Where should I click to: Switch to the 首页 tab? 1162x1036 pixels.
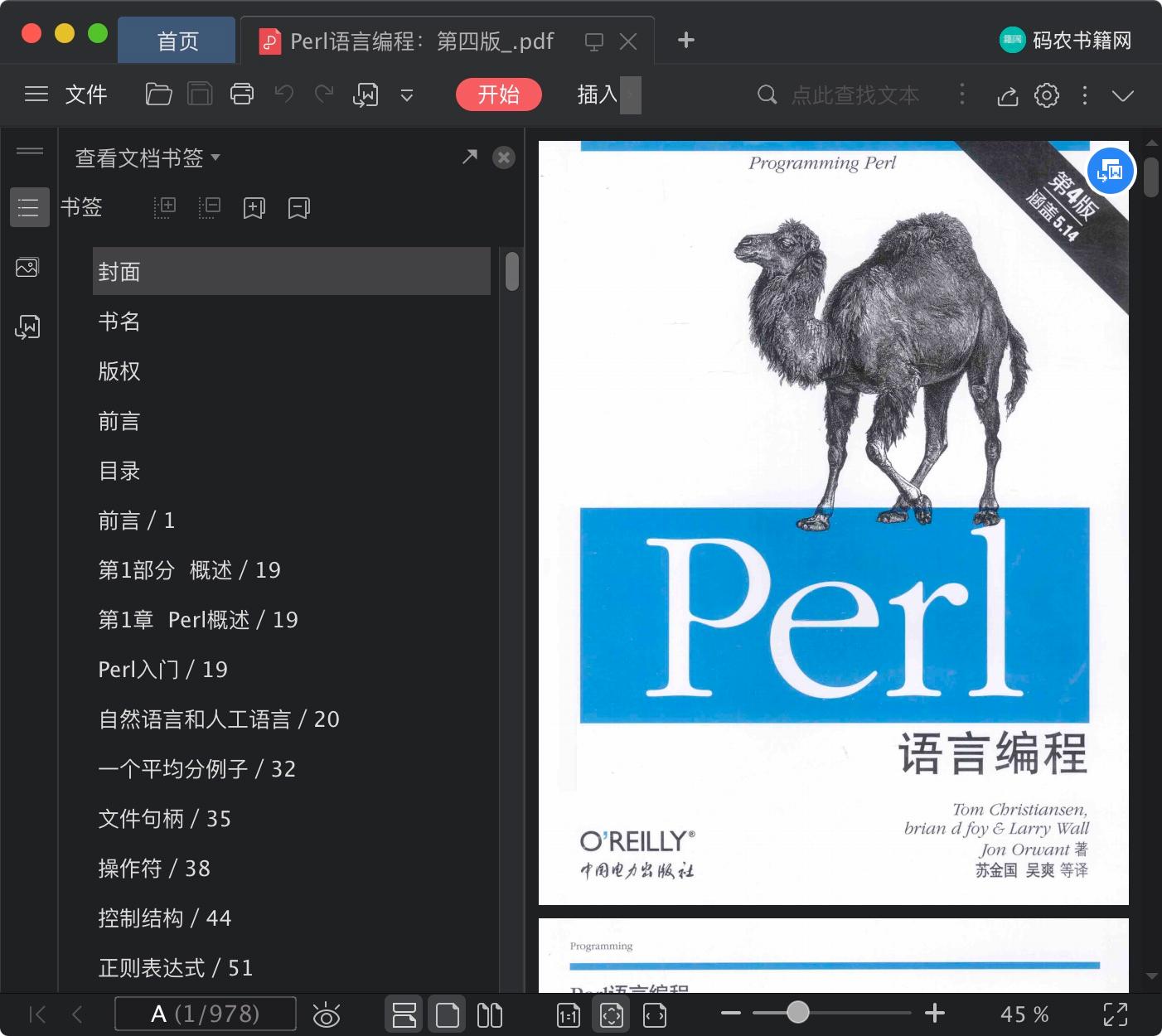click(177, 41)
